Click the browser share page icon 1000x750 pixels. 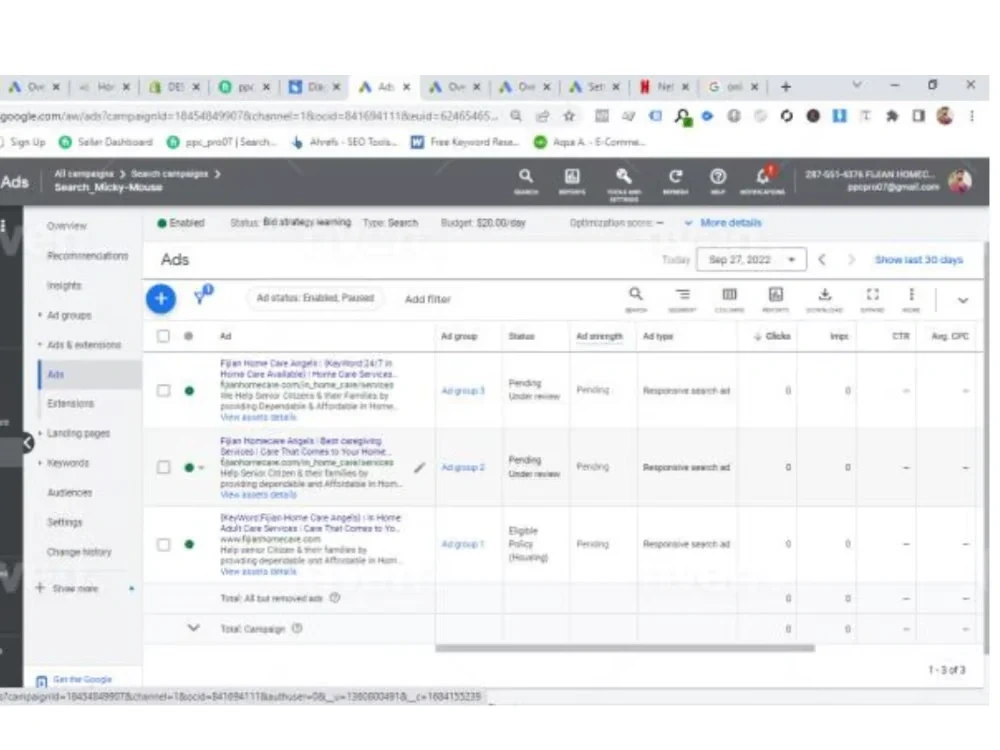click(x=543, y=116)
